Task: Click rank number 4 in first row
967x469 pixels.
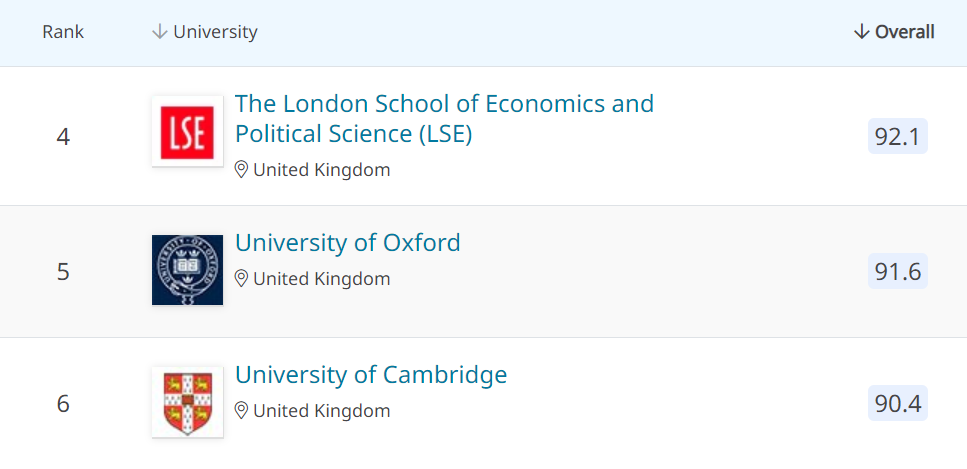Action: [63, 137]
